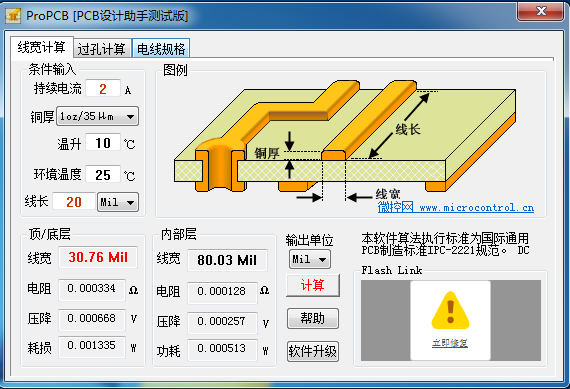The height and width of the screenshot is (389, 570).
Task: Switch to the 过孔计算 tab
Action: point(101,48)
